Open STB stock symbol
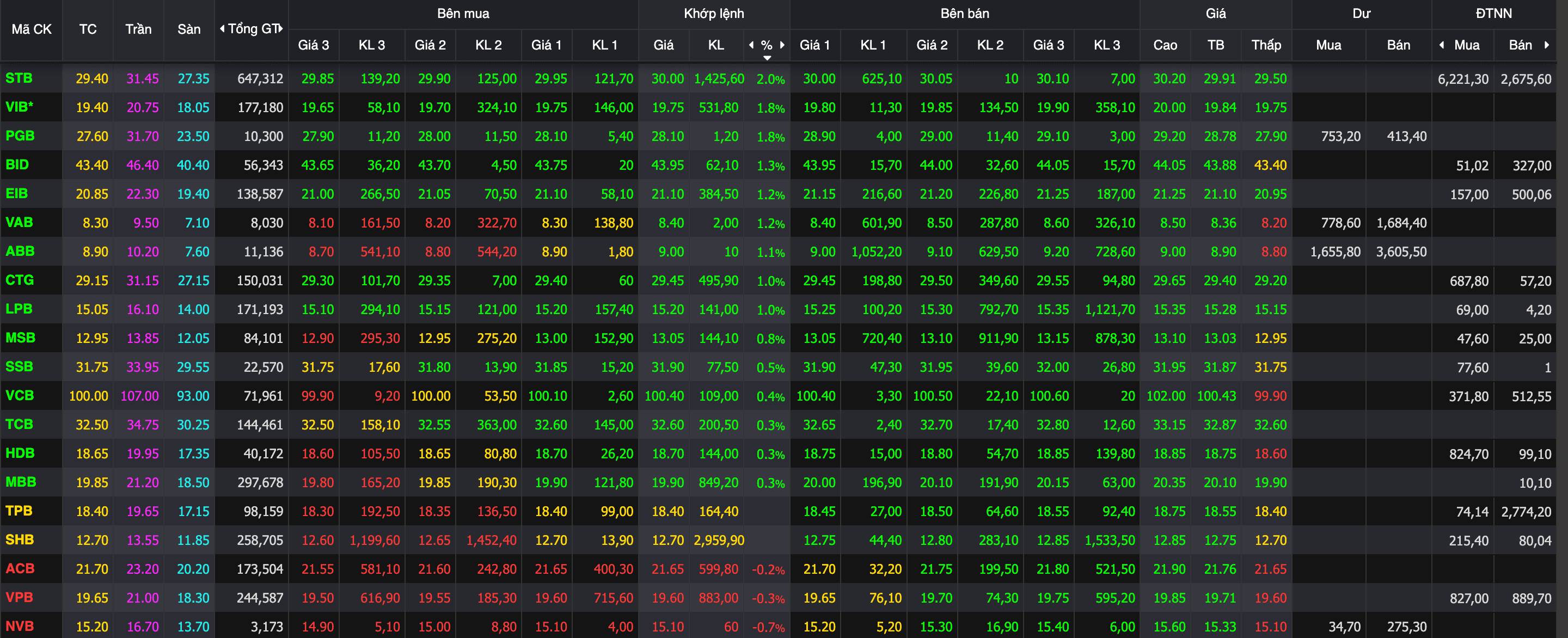Screen dimensions: 1568x638 click(19, 78)
